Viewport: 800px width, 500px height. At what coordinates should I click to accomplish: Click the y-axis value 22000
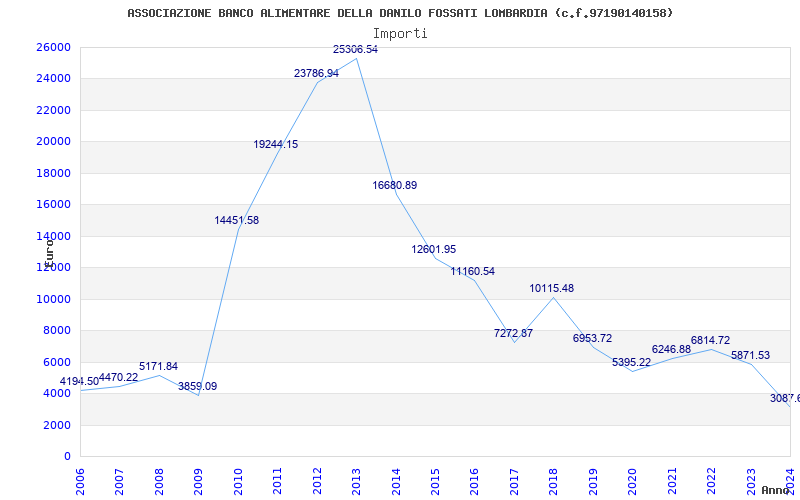[53, 110]
